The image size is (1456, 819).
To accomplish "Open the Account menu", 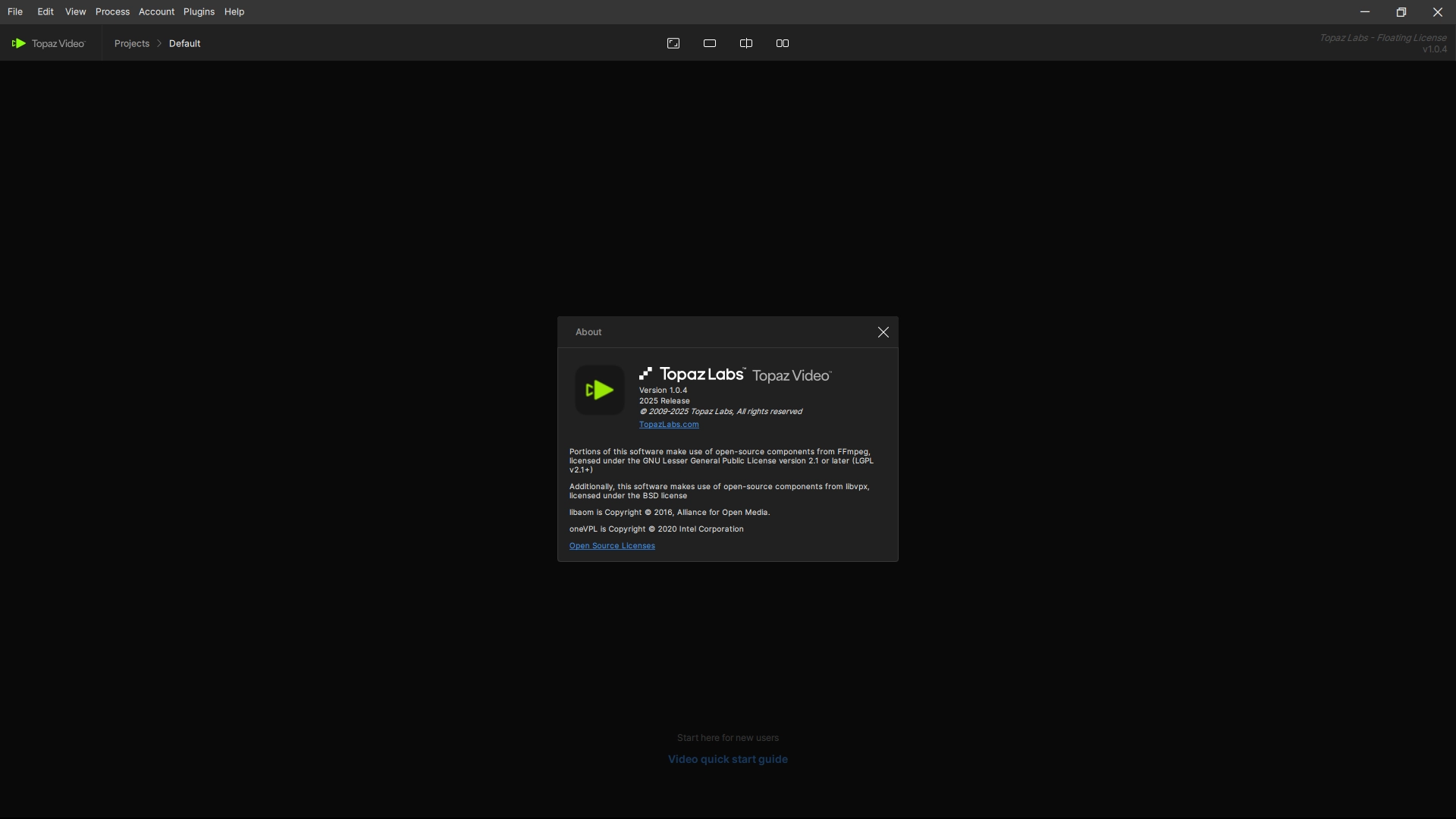I will click(x=156, y=11).
